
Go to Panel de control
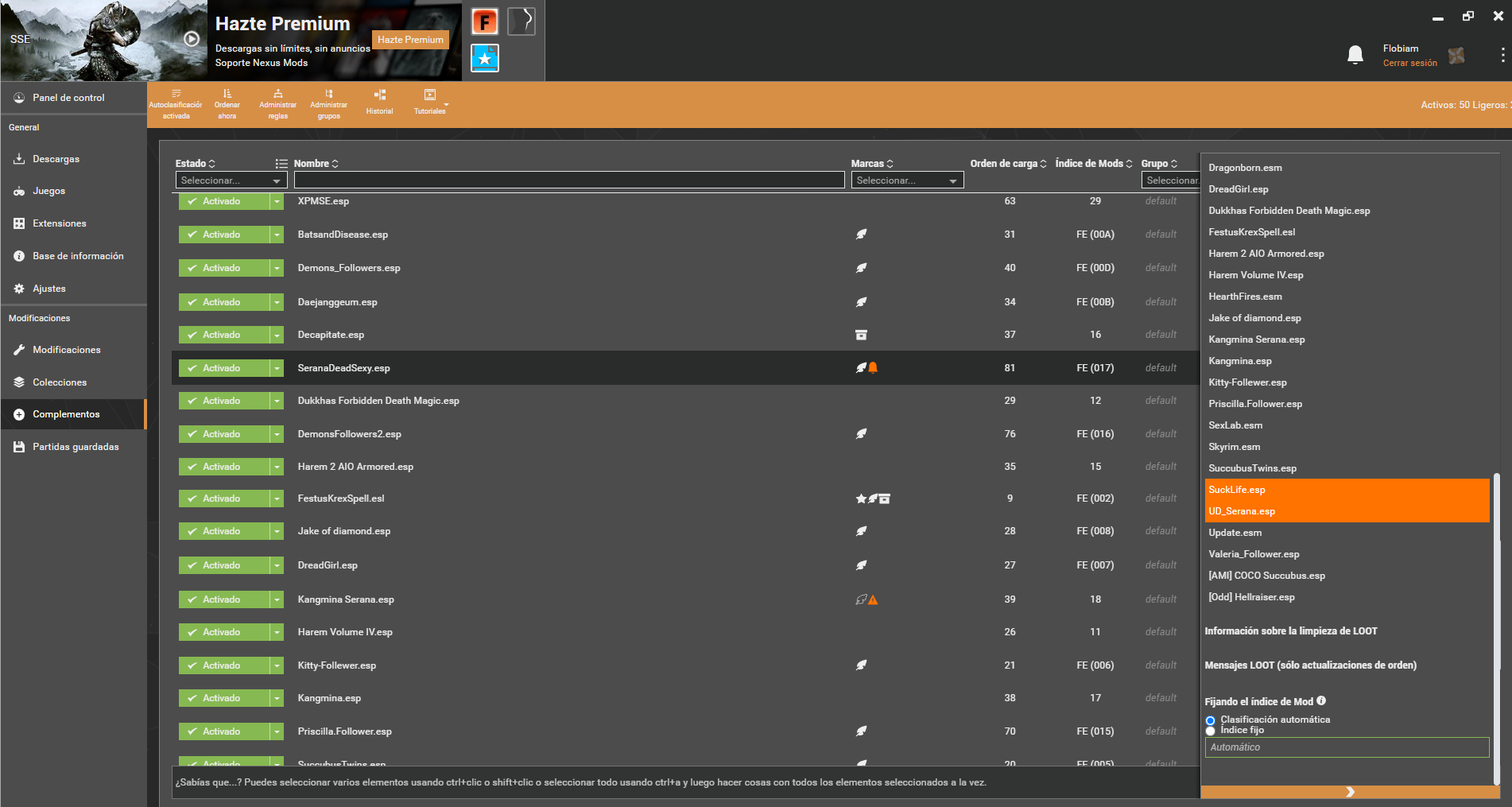[73, 98]
